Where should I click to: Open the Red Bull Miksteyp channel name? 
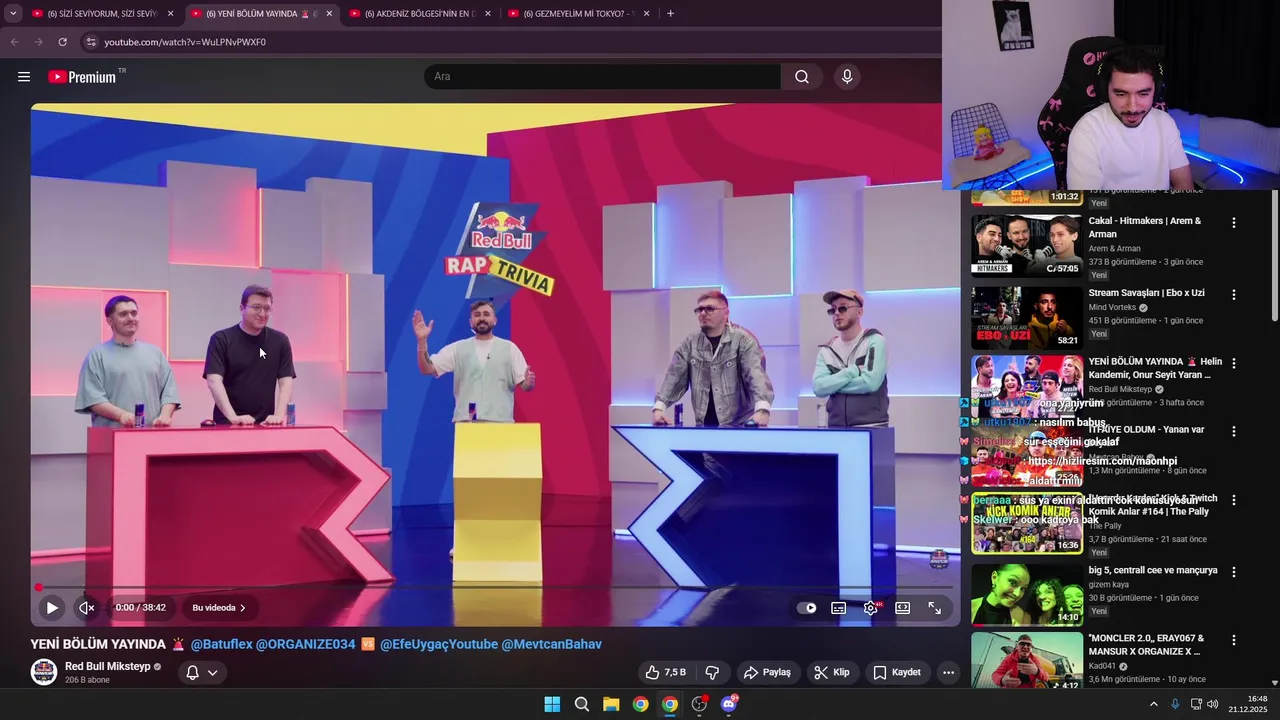coord(108,666)
